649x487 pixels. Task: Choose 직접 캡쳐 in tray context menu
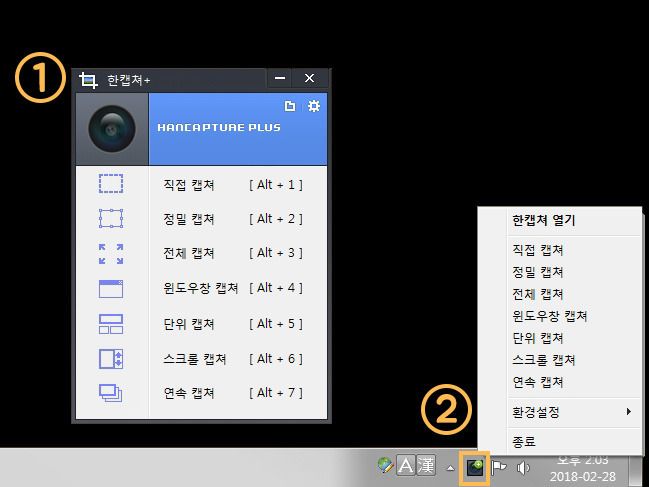pyautogui.click(x=538, y=250)
